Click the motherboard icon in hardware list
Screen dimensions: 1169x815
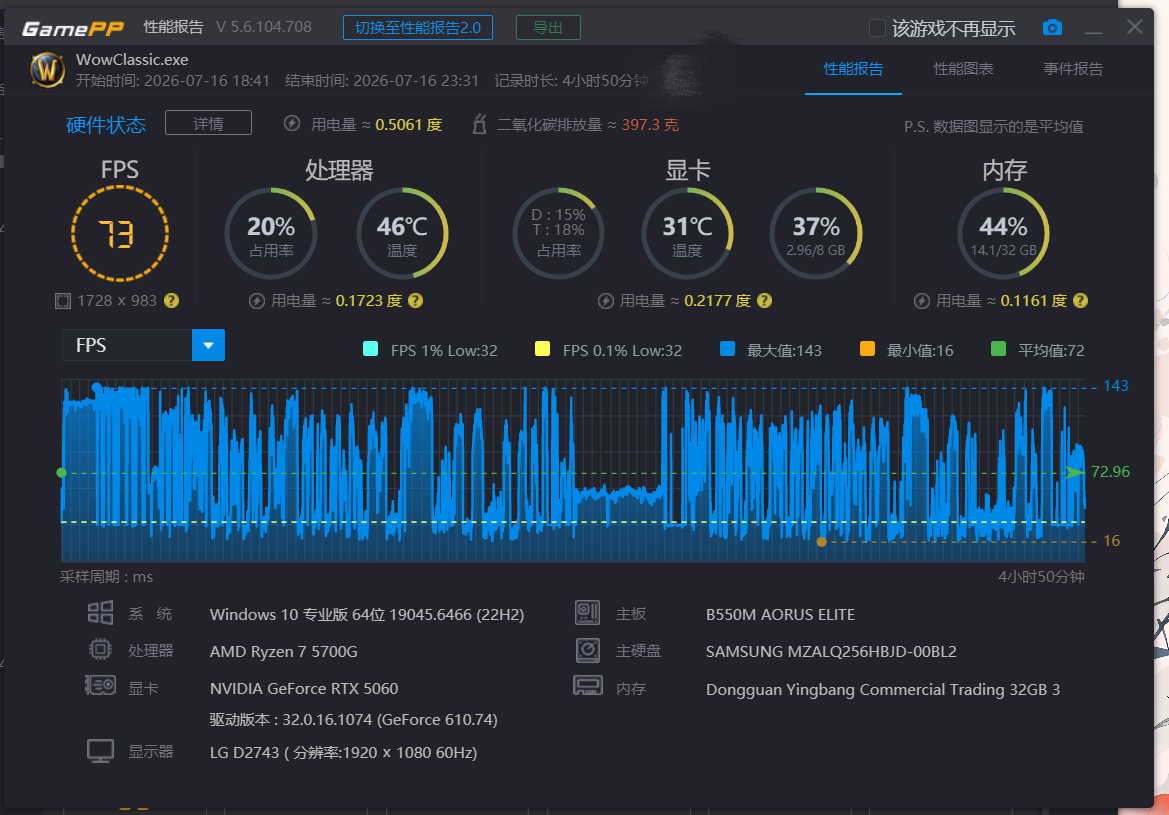pyautogui.click(x=587, y=613)
